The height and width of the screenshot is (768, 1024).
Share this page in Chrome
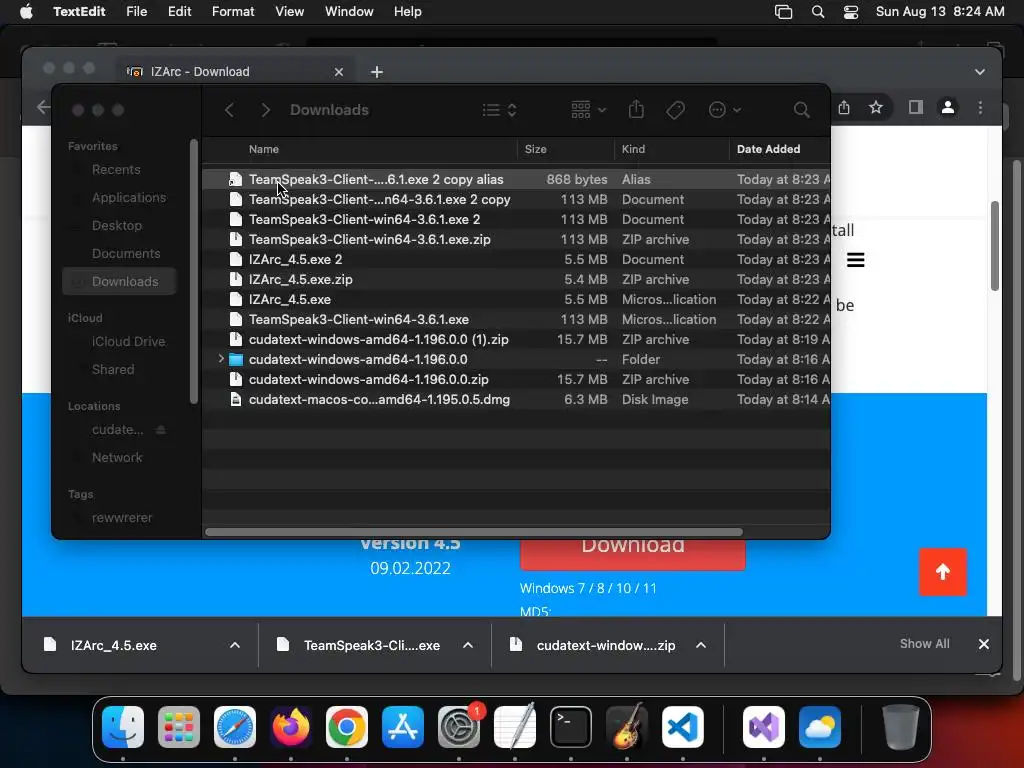tap(844, 107)
